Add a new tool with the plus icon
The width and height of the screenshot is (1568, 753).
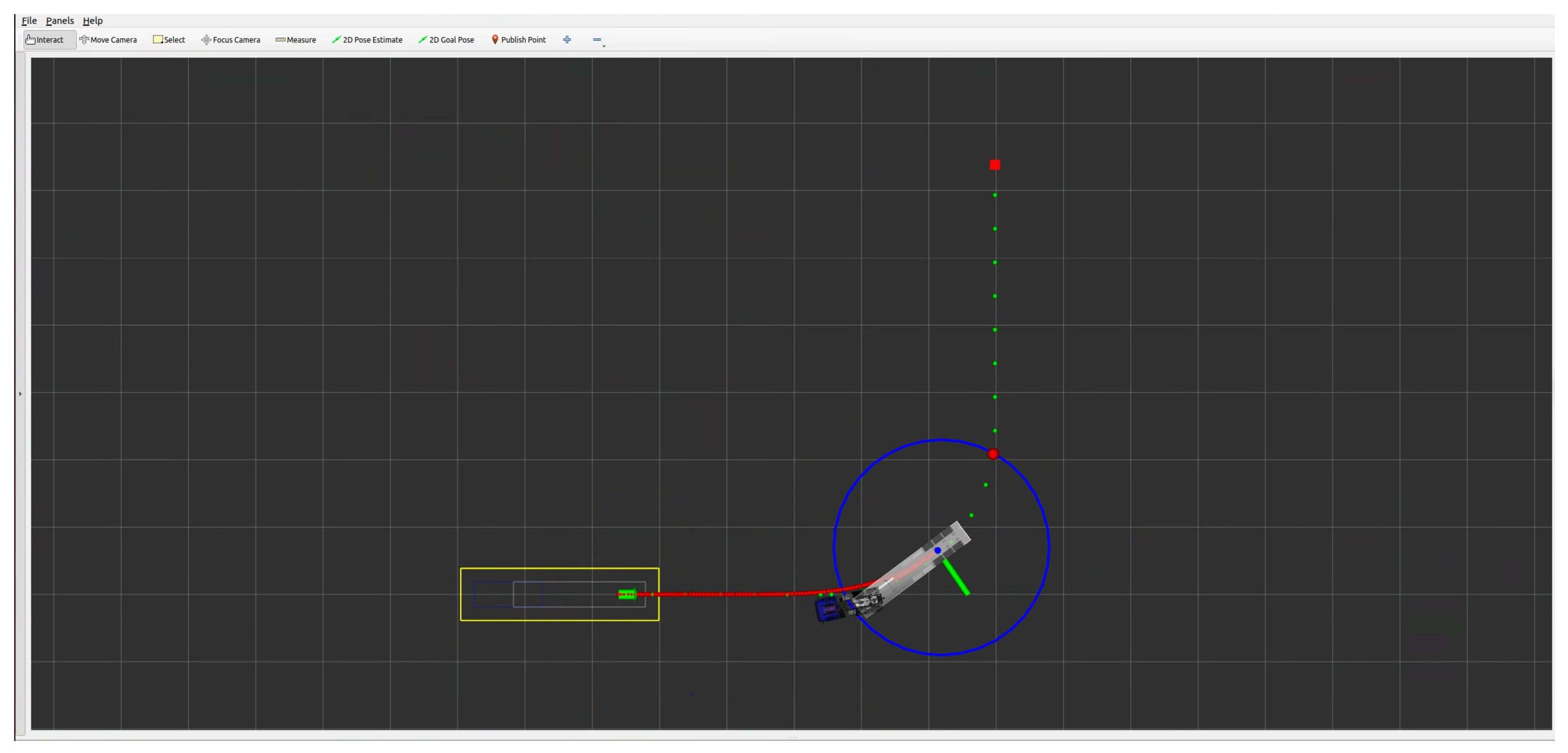[x=567, y=40]
